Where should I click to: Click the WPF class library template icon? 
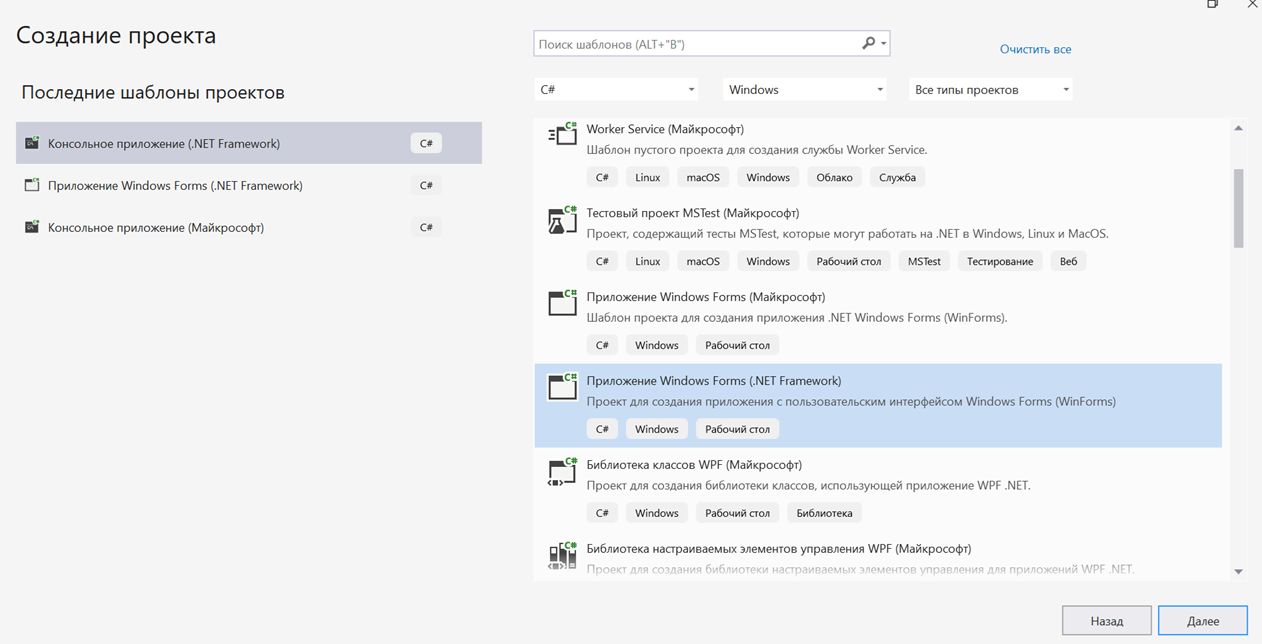(562, 471)
